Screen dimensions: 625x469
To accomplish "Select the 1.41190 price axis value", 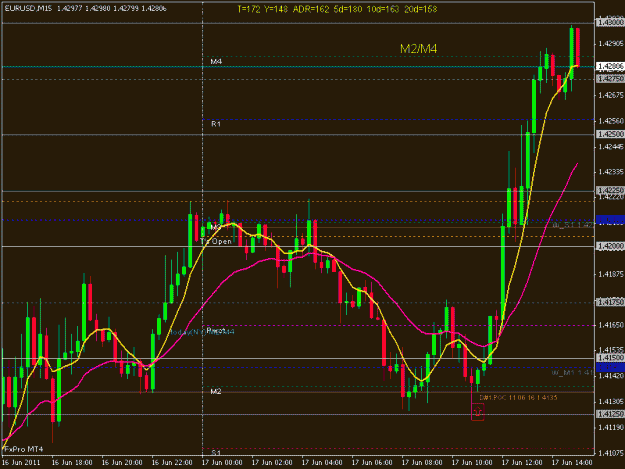I will 611,428.
